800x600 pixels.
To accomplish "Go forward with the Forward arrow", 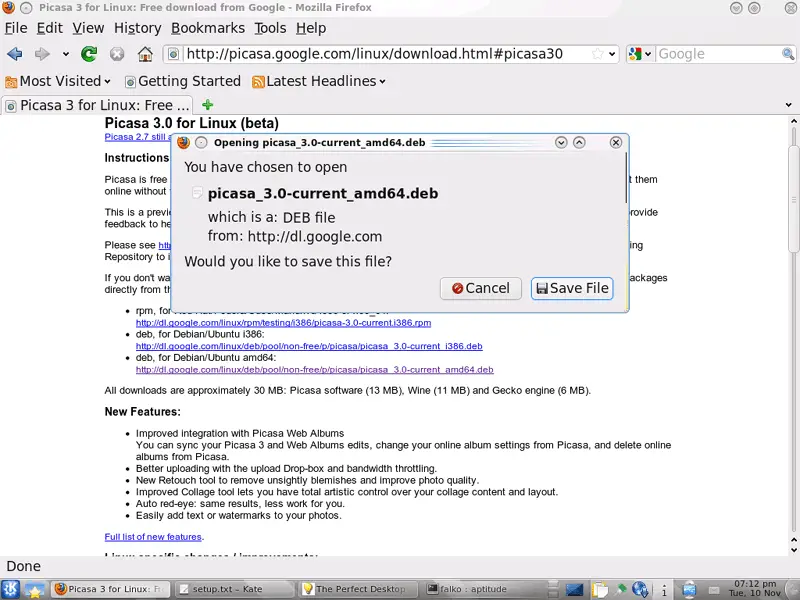I will [x=42, y=54].
